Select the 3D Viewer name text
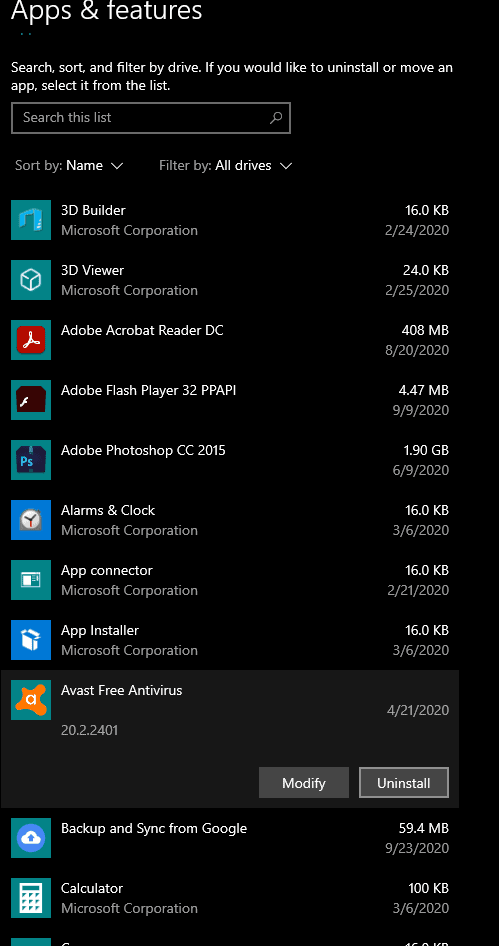Screen dimensions: 499x946 click(92, 270)
